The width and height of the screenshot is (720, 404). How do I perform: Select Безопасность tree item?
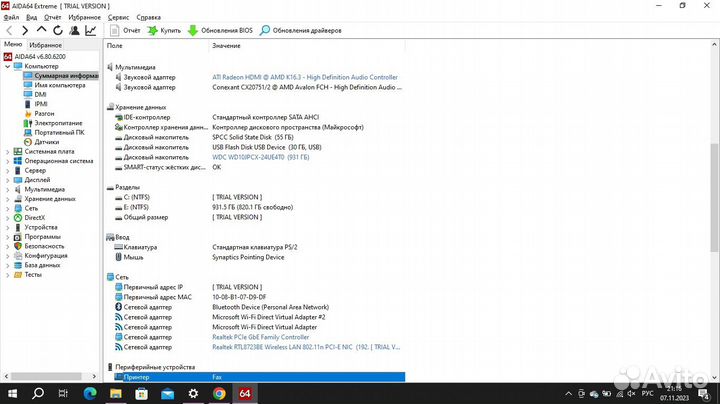[x=39, y=246]
